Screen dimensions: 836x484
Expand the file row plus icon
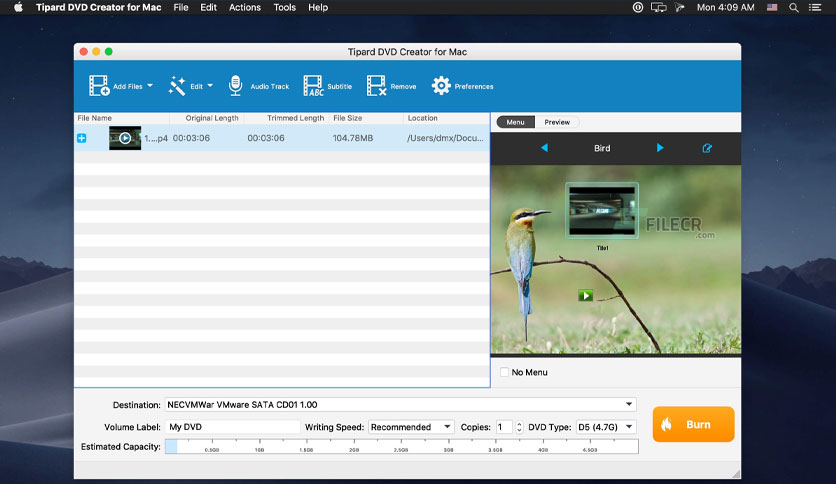coord(82,138)
